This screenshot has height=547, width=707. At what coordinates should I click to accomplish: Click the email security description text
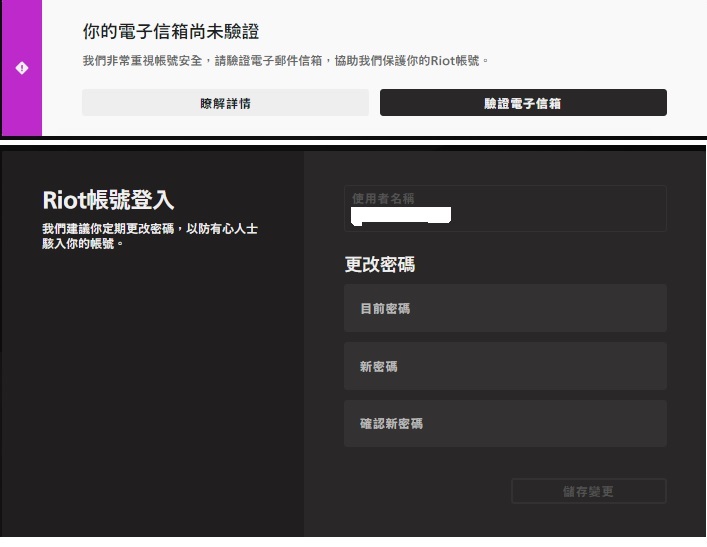(x=286, y=61)
